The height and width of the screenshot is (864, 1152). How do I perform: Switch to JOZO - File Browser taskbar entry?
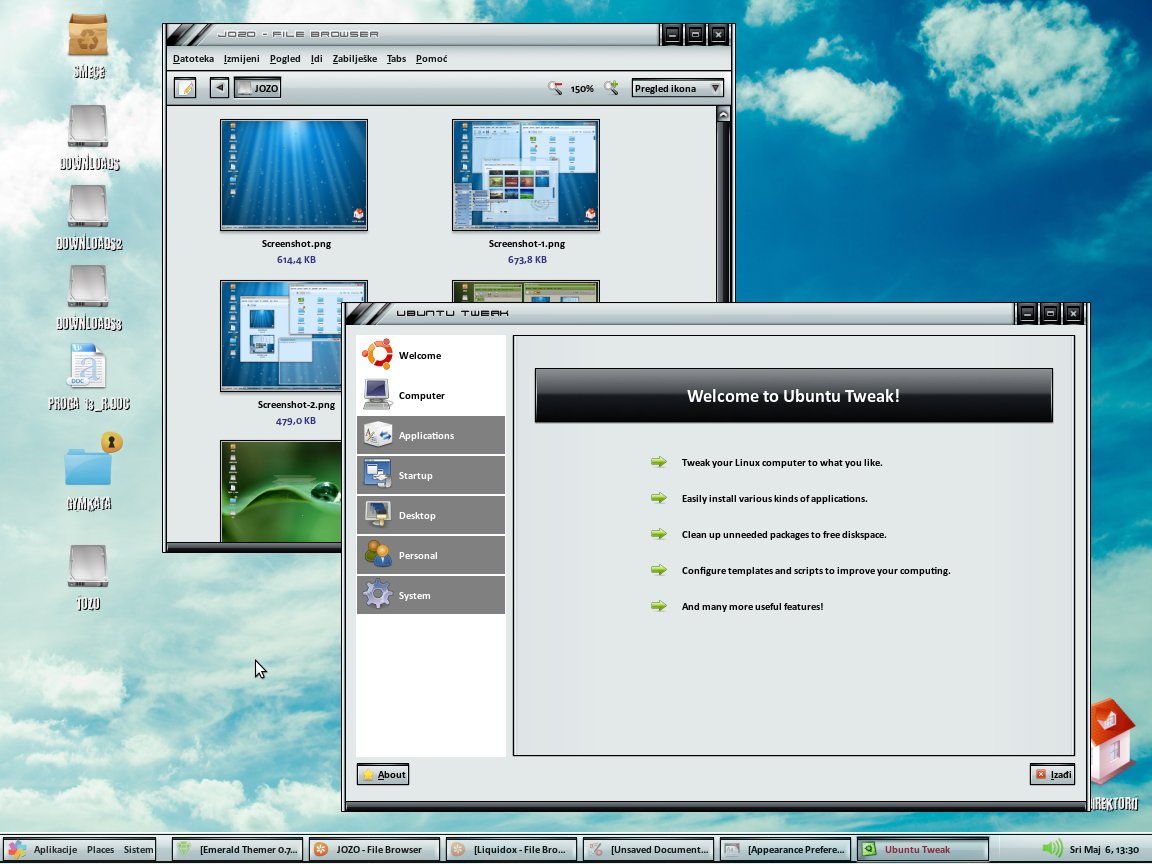pos(374,849)
